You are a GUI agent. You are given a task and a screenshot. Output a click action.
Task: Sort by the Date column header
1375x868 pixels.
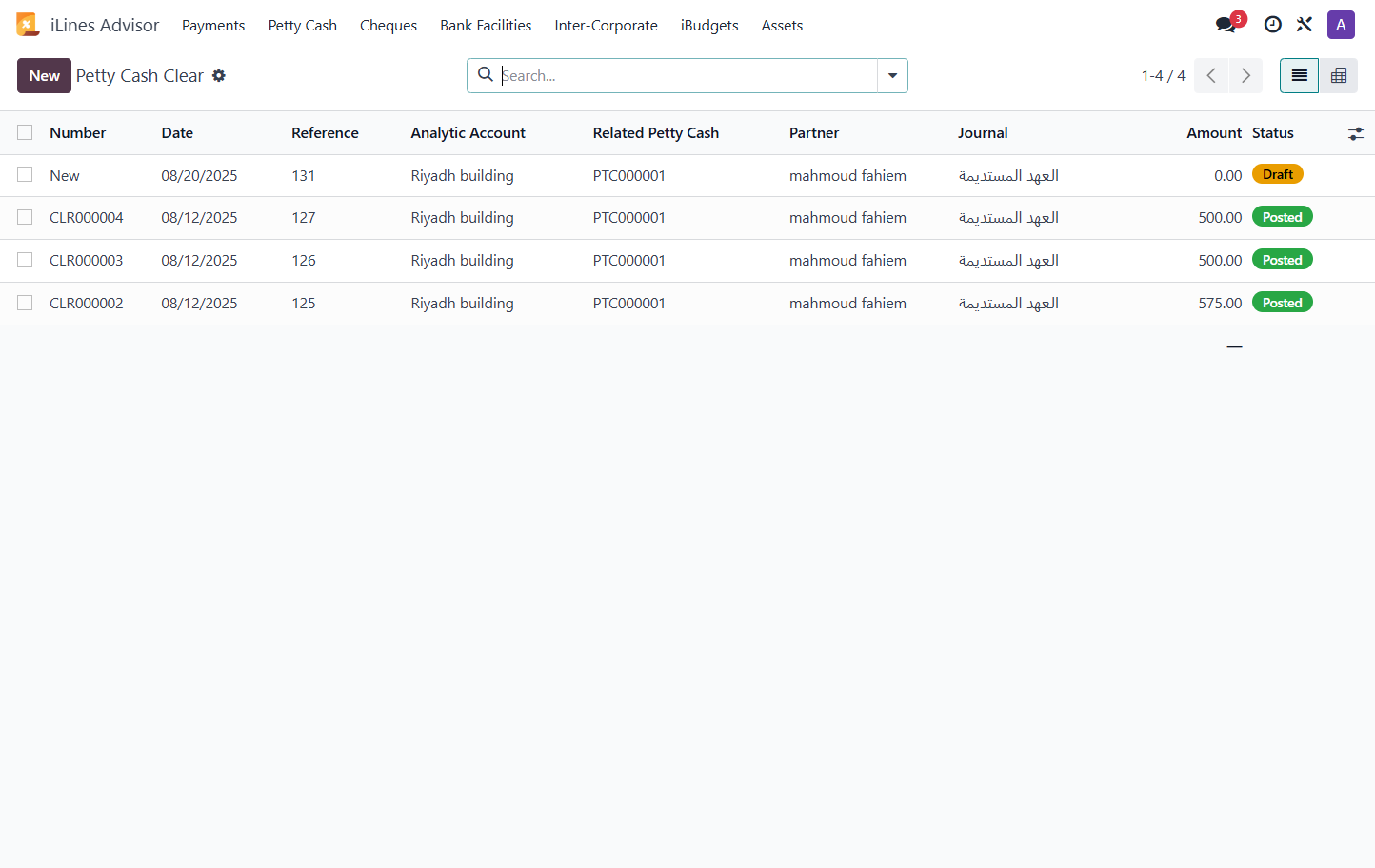(177, 133)
